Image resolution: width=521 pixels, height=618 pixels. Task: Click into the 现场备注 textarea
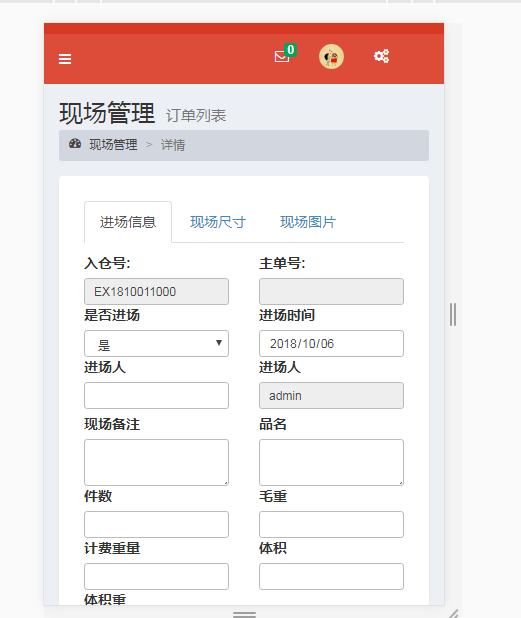tap(156, 462)
